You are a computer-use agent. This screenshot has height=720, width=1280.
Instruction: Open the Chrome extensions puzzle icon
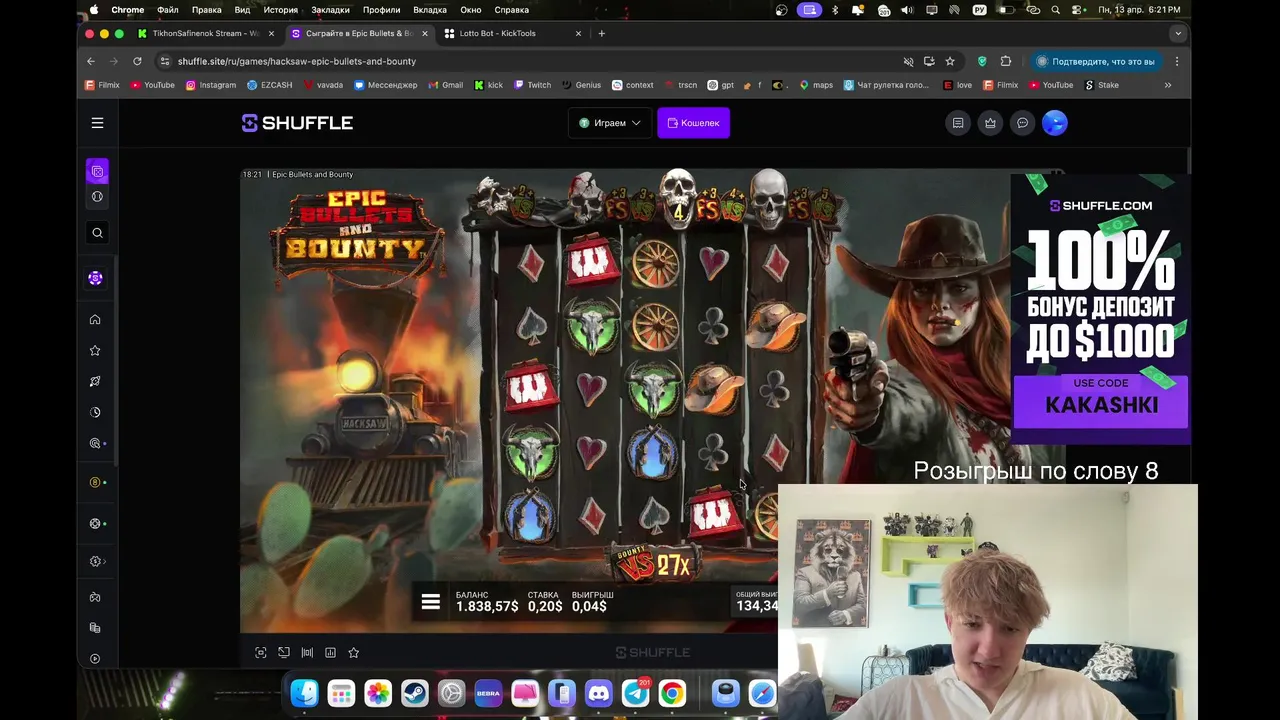pyautogui.click(x=1006, y=61)
